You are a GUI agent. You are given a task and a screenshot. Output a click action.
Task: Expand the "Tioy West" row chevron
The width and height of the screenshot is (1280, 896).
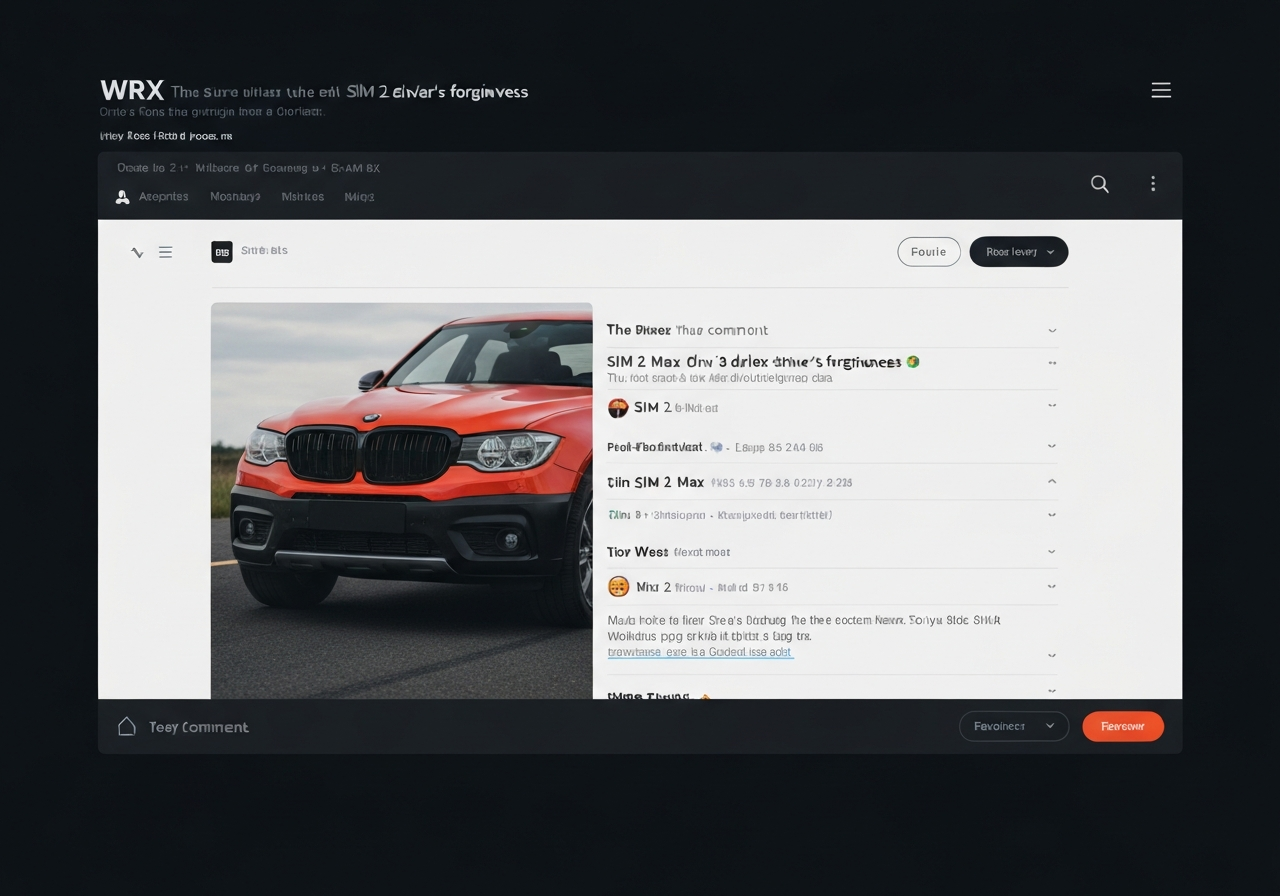tap(1052, 551)
